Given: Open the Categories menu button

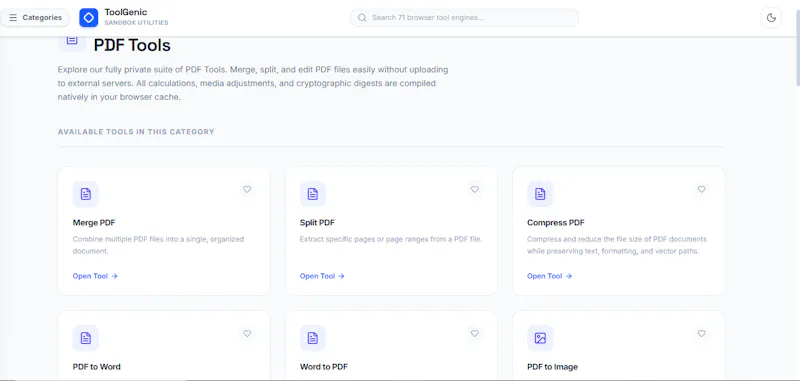Looking at the screenshot, I should (x=35, y=17).
